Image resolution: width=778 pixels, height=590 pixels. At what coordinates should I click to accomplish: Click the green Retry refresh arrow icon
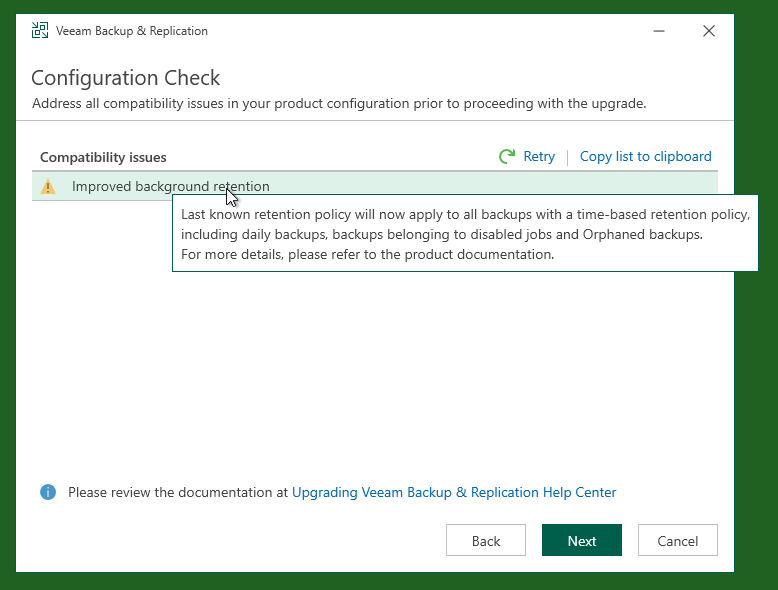(x=507, y=157)
